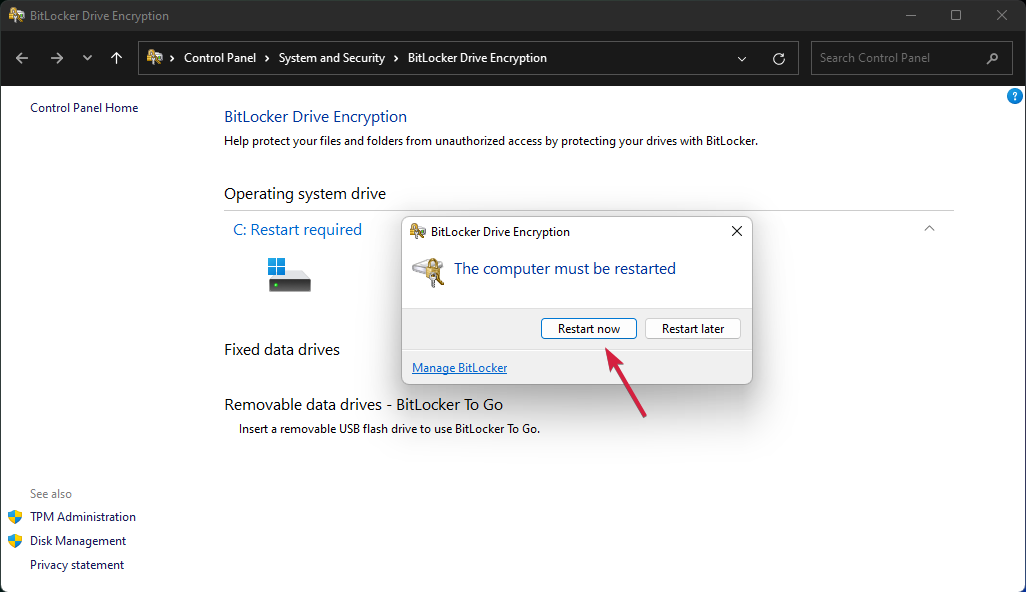View the Privacy statement

(77, 564)
